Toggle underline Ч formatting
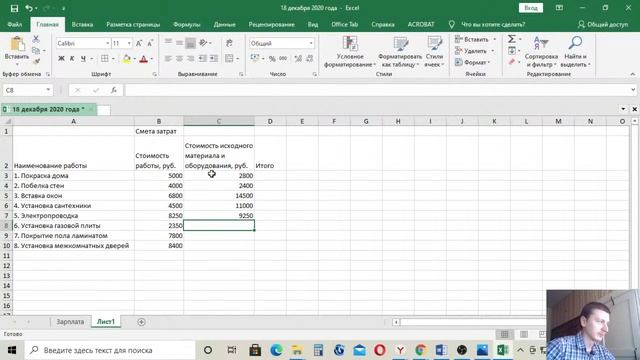The height and width of the screenshot is (360, 640). [x=83, y=59]
